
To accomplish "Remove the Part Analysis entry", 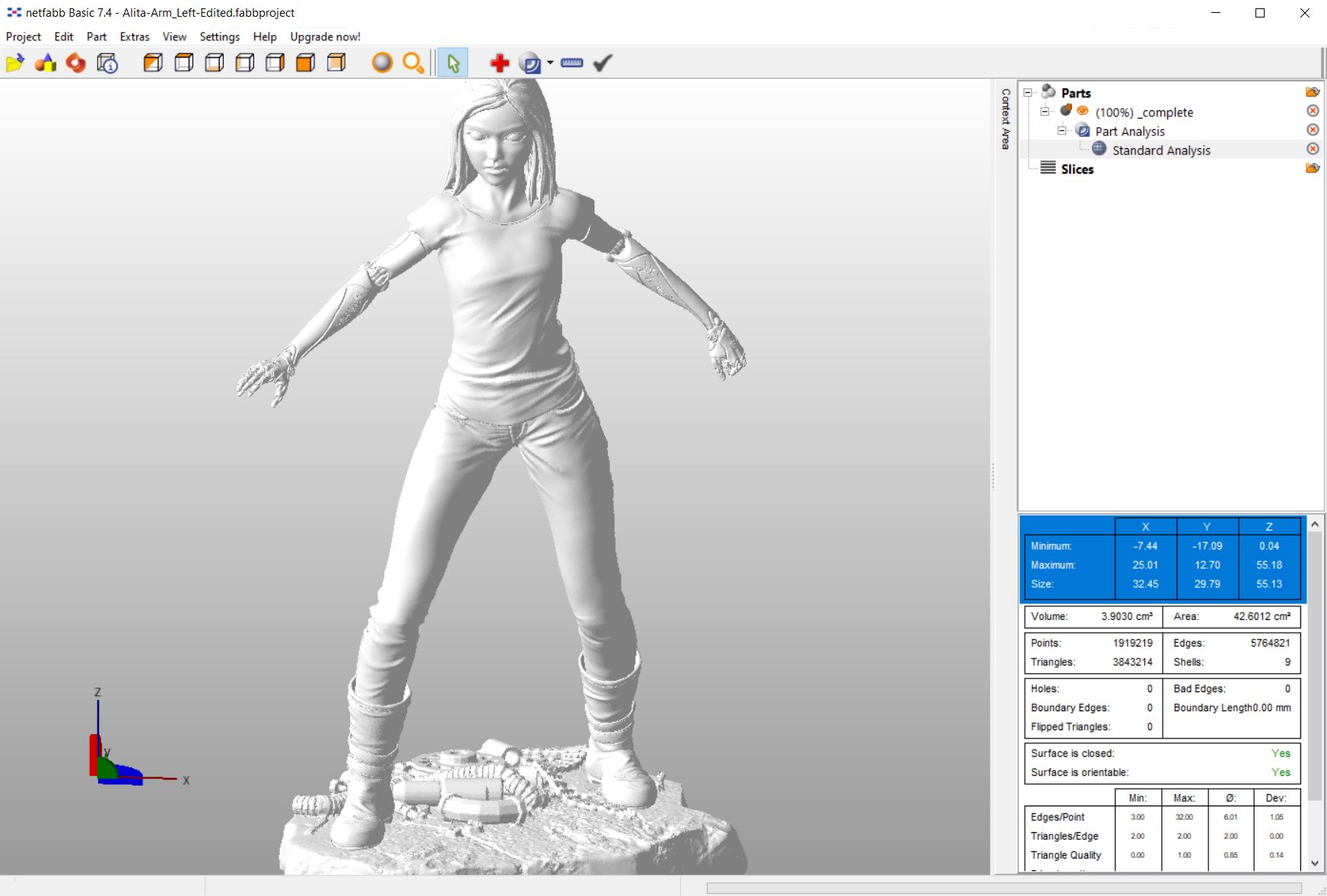I will click(x=1313, y=130).
